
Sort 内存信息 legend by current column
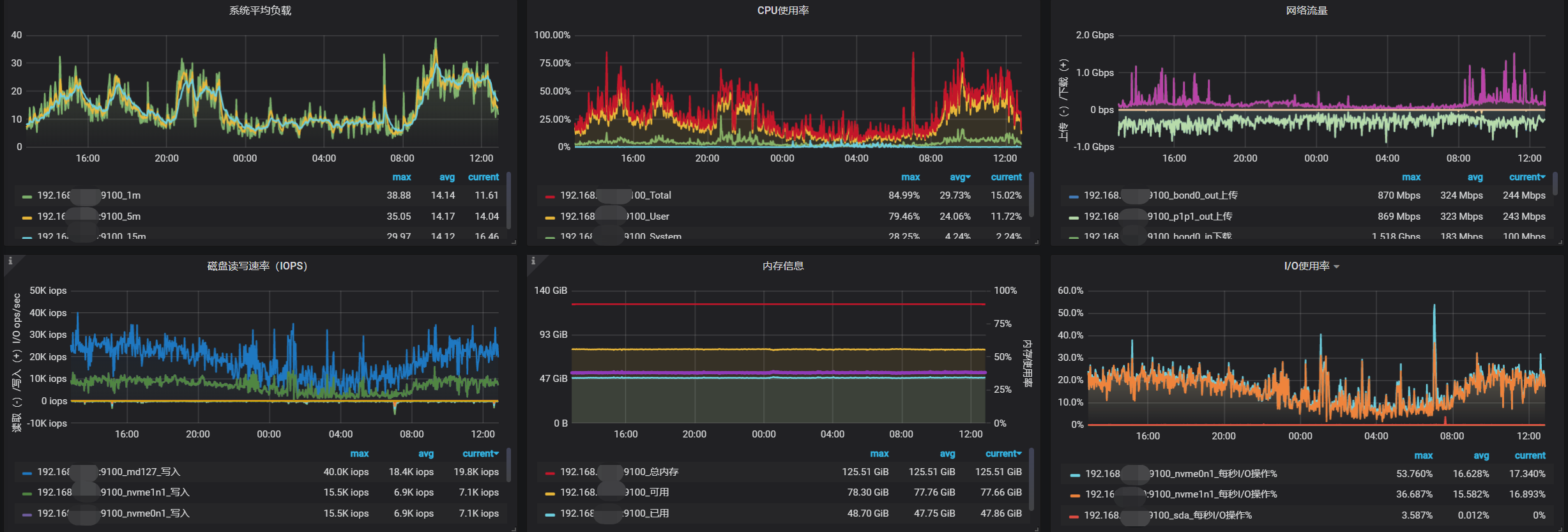(1003, 453)
